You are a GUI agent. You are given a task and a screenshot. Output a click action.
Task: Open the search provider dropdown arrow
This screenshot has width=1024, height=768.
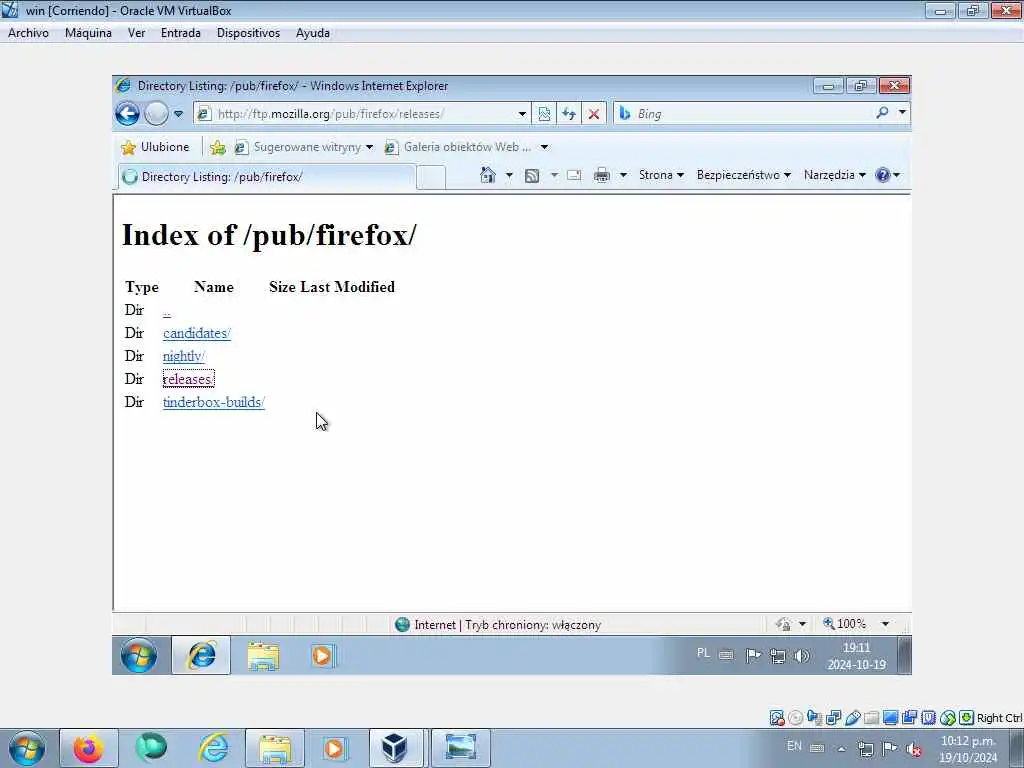(x=902, y=112)
